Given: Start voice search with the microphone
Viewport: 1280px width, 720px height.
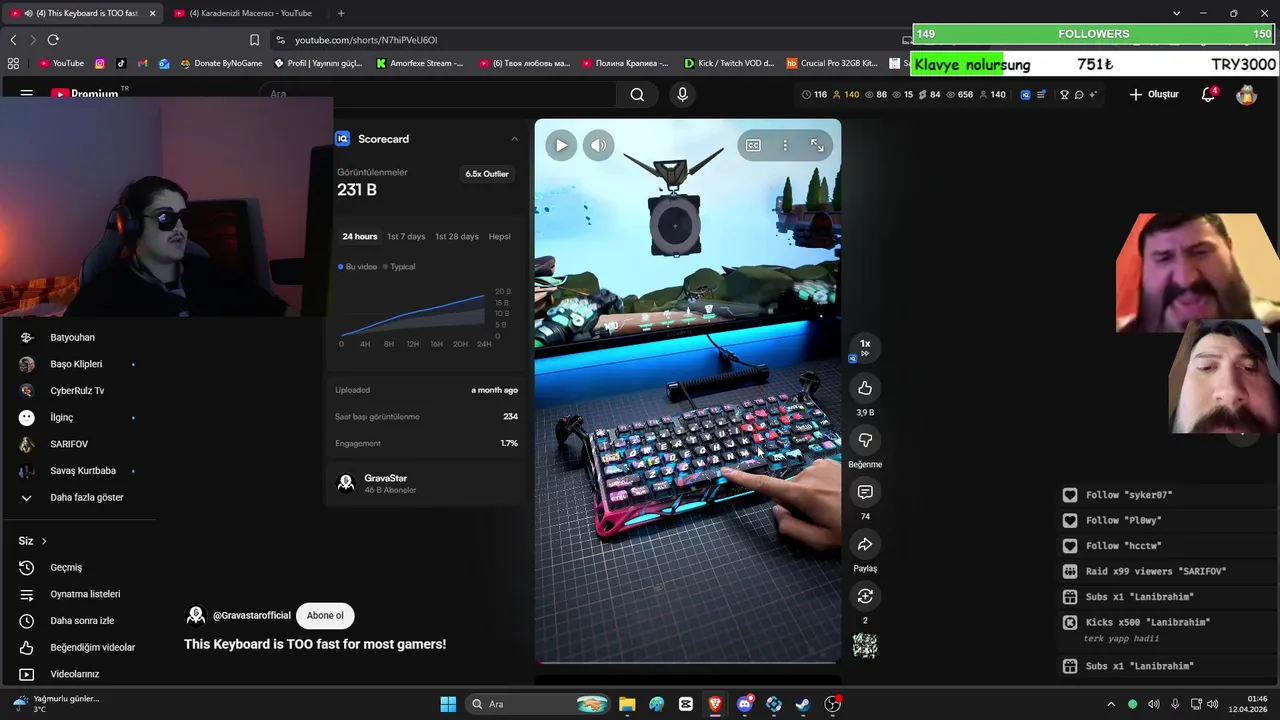Looking at the screenshot, I should pyautogui.click(x=682, y=94).
